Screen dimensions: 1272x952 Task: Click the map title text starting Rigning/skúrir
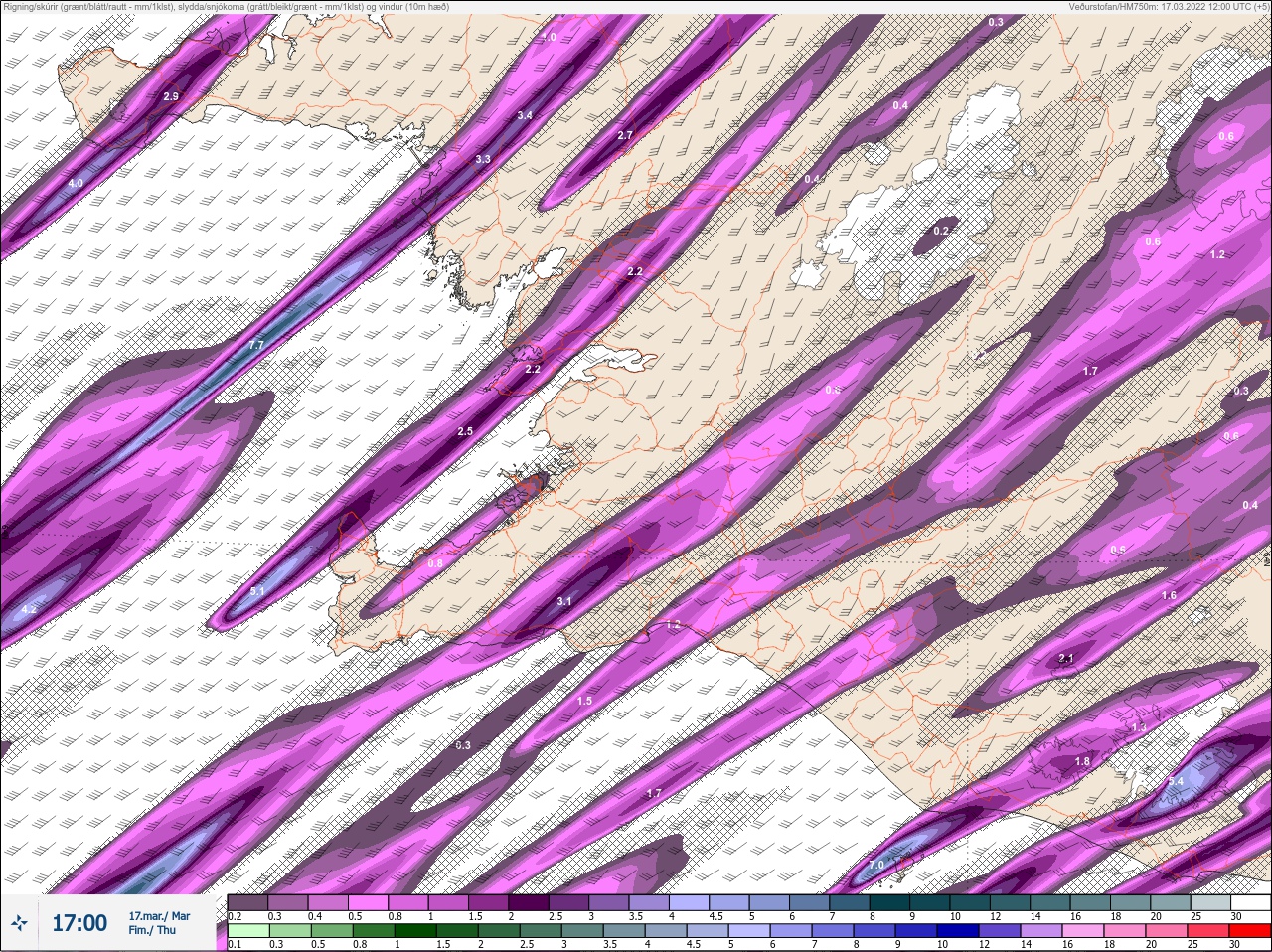tap(226, 7)
